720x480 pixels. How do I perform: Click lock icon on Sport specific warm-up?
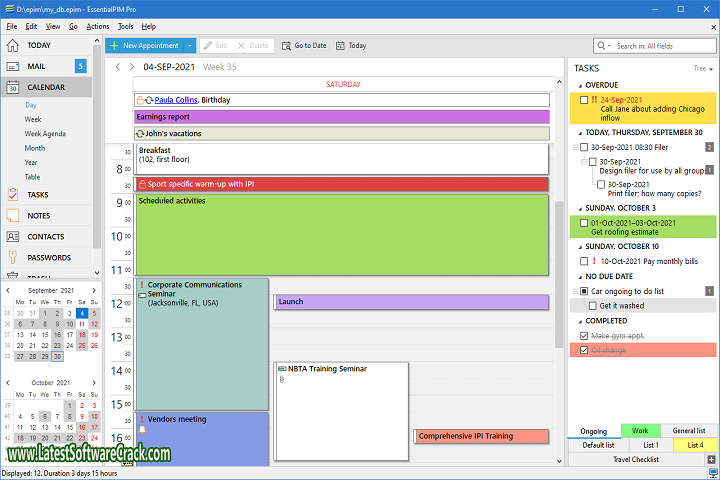click(x=142, y=184)
